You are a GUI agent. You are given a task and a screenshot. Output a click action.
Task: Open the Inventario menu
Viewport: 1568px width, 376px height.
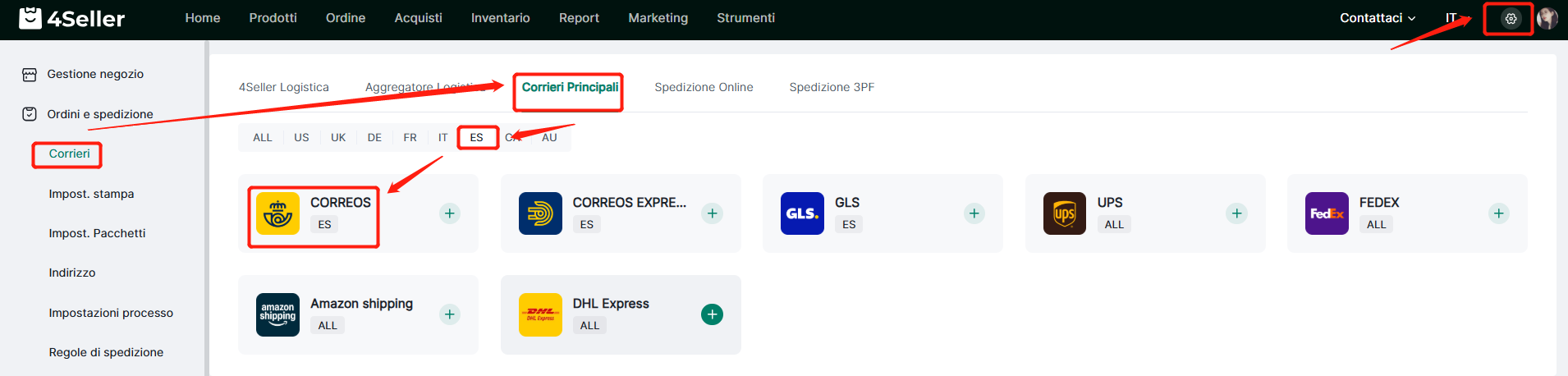tap(500, 18)
